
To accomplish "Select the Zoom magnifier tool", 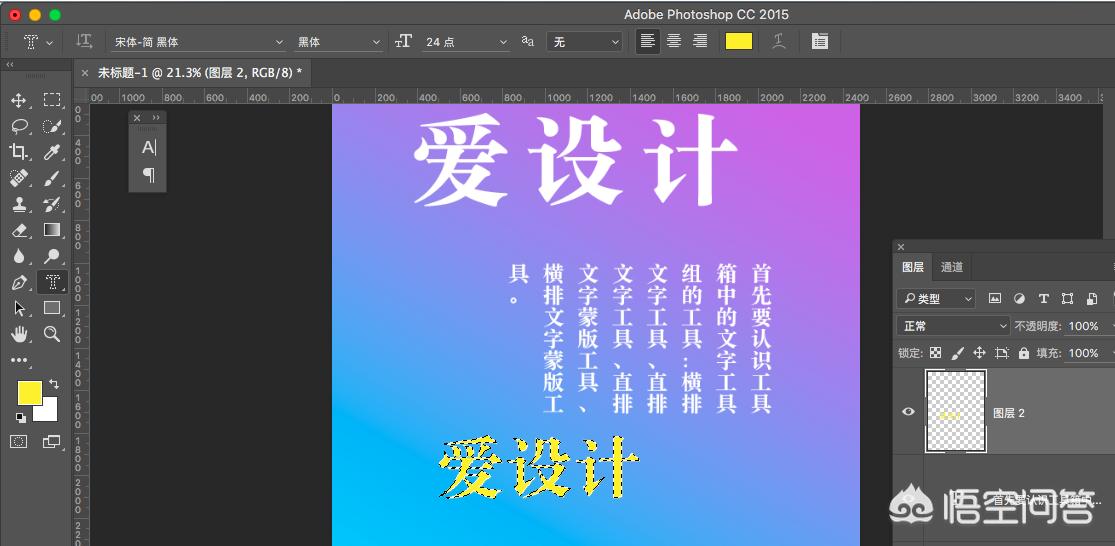I will tap(51, 333).
